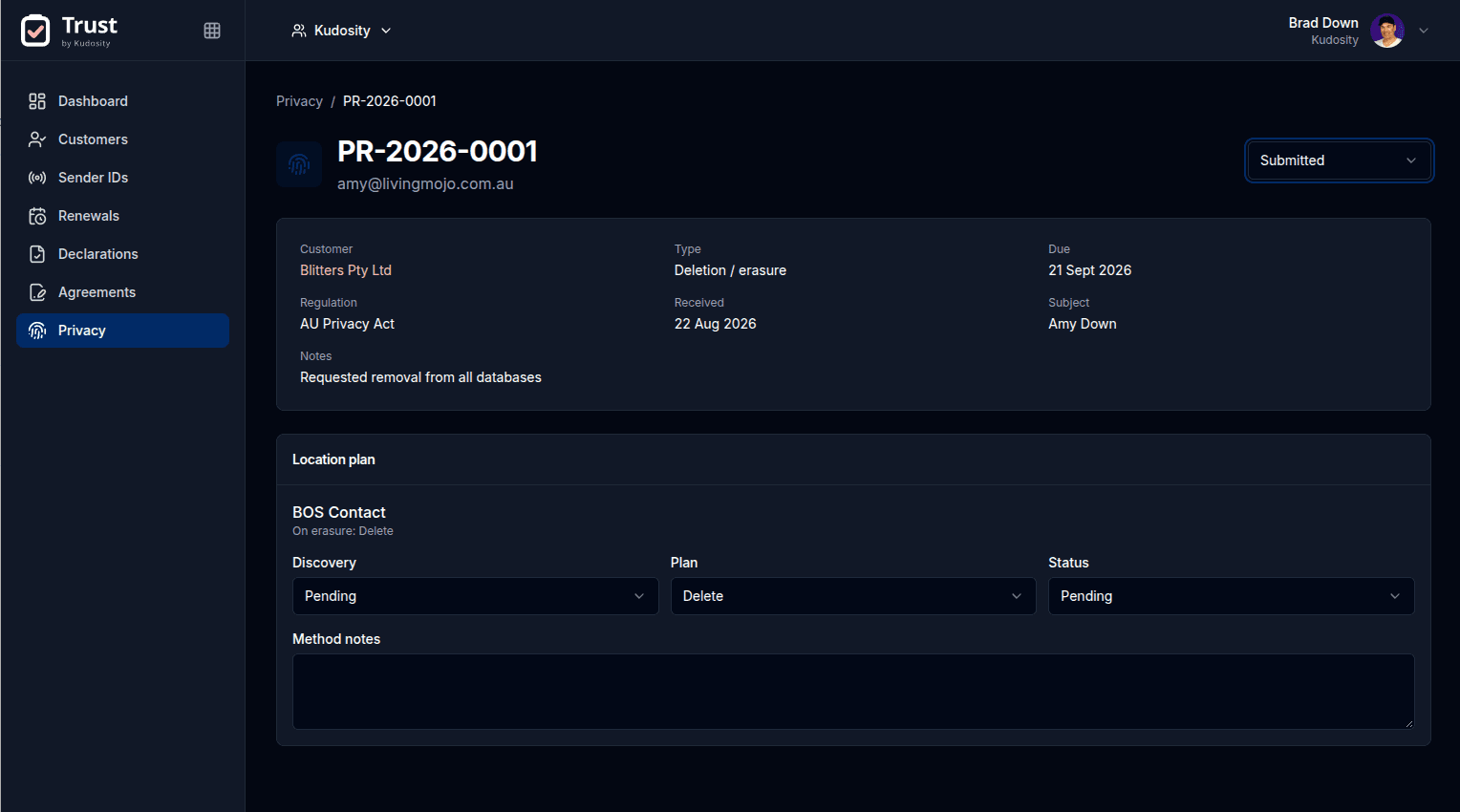The image size is (1460, 812).
Task: Click the type value Deletion / erasure
Action: coord(730,270)
